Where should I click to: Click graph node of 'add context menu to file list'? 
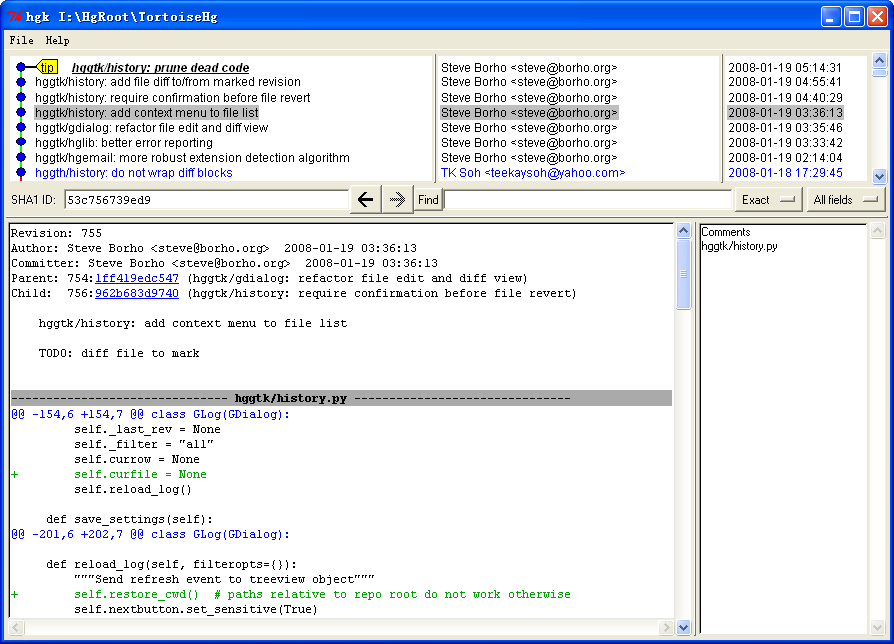[x=21, y=112]
